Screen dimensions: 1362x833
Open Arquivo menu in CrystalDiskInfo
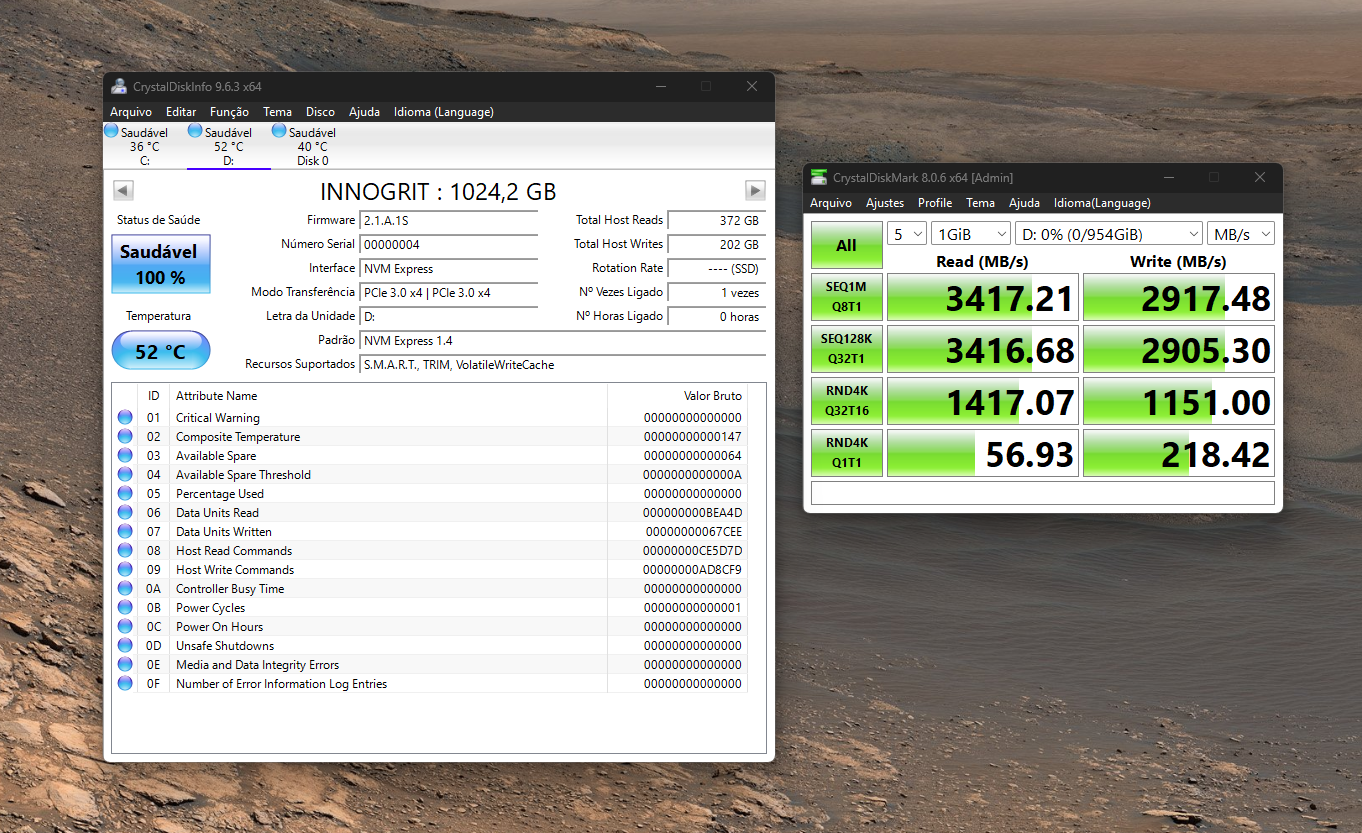(131, 112)
